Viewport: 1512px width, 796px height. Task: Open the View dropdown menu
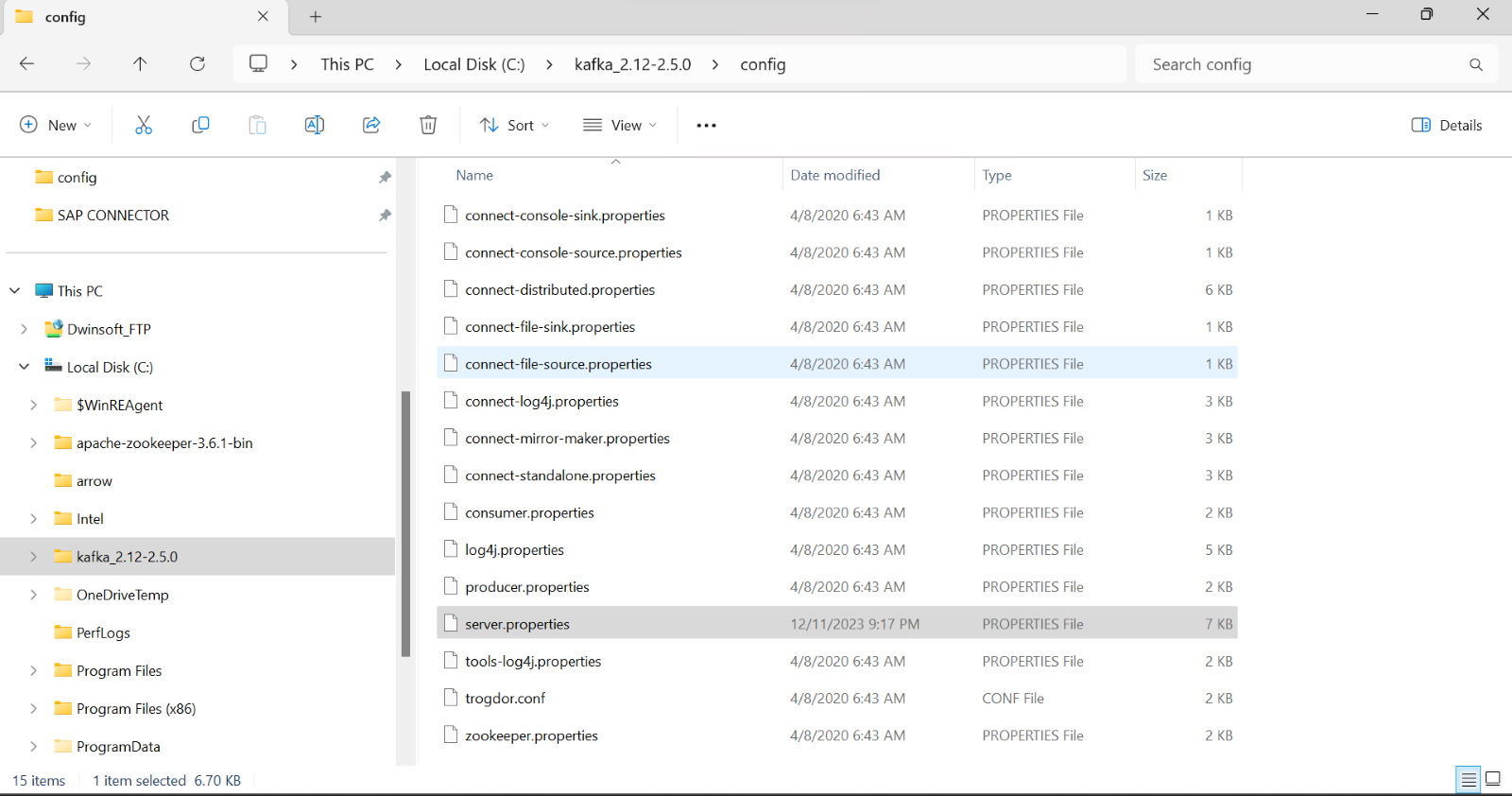click(620, 125)
